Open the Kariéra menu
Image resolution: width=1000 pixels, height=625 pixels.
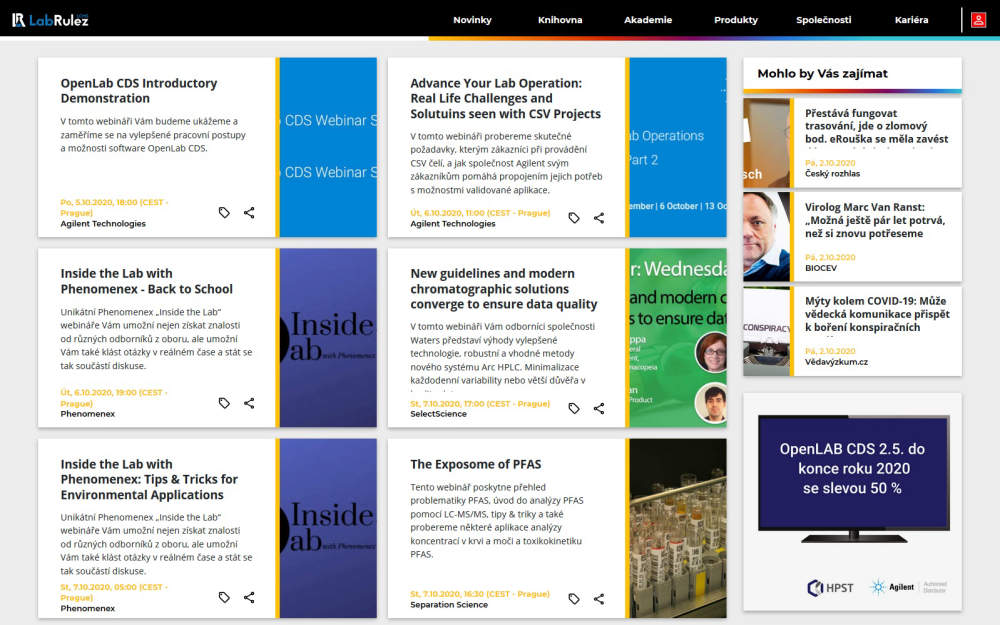click(911, 20)
